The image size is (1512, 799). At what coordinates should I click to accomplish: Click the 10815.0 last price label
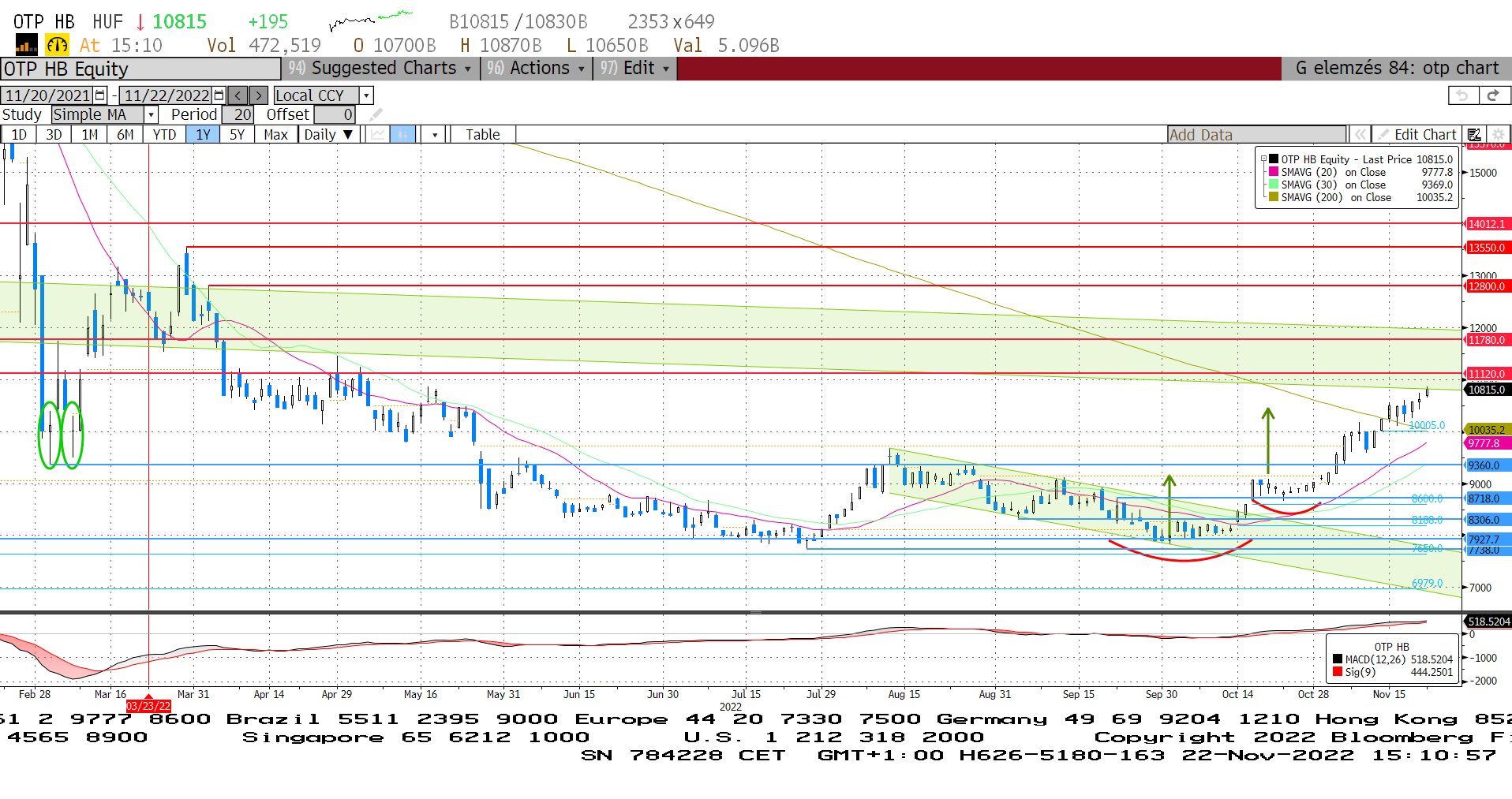point(1488,390)
